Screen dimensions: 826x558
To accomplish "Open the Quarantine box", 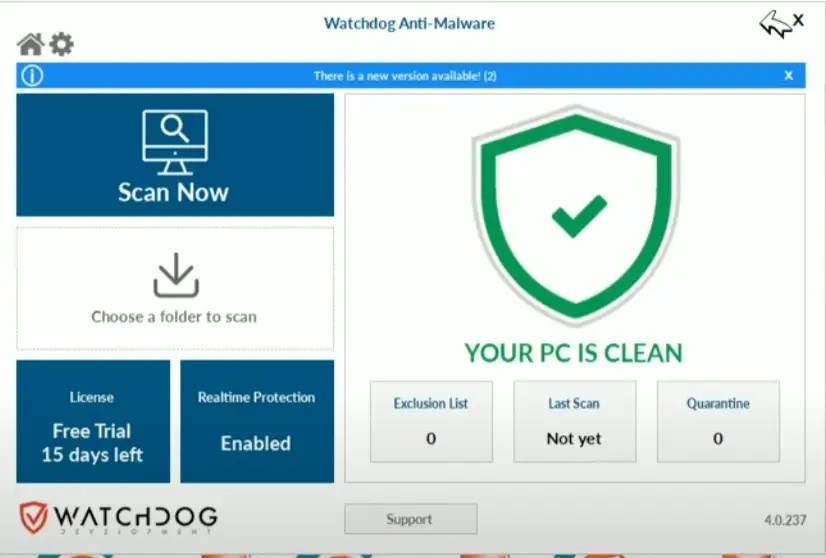I will pos(718,421).
